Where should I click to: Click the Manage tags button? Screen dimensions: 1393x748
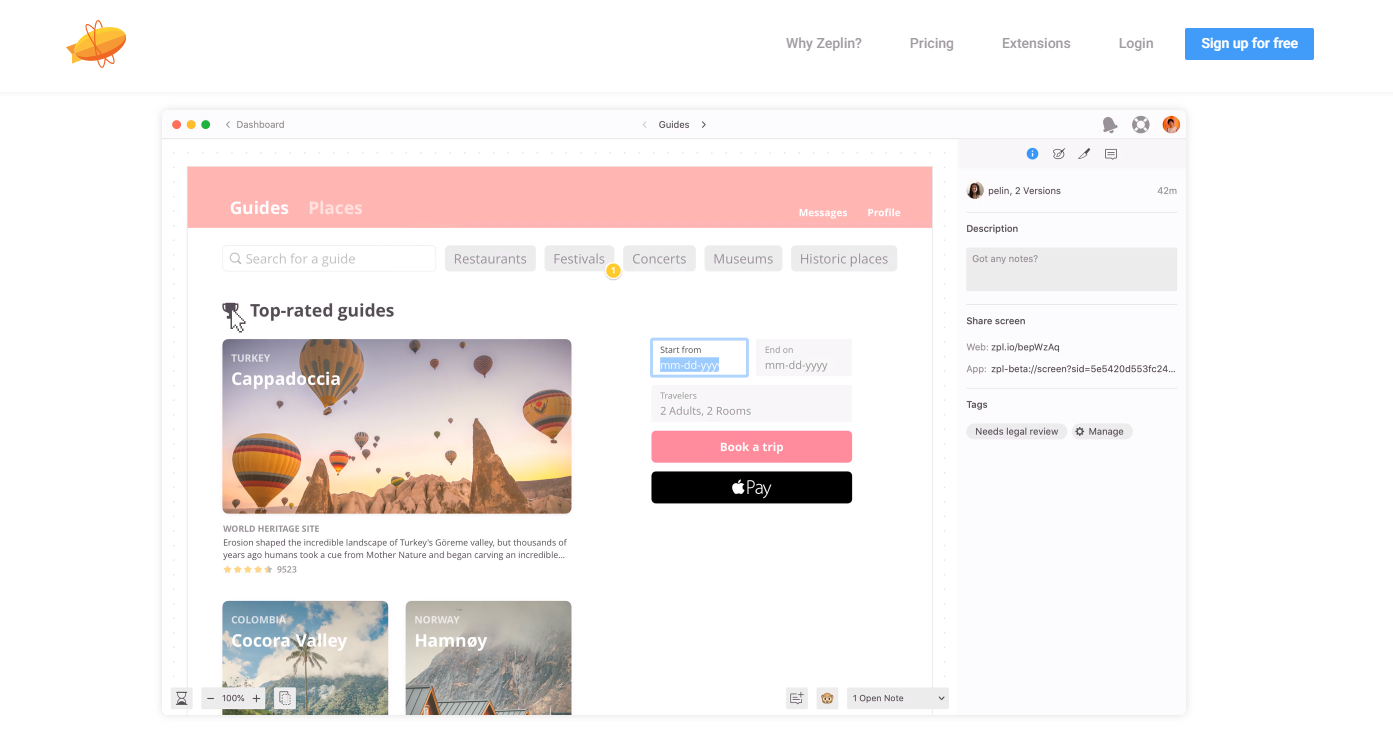(1101, 432)
